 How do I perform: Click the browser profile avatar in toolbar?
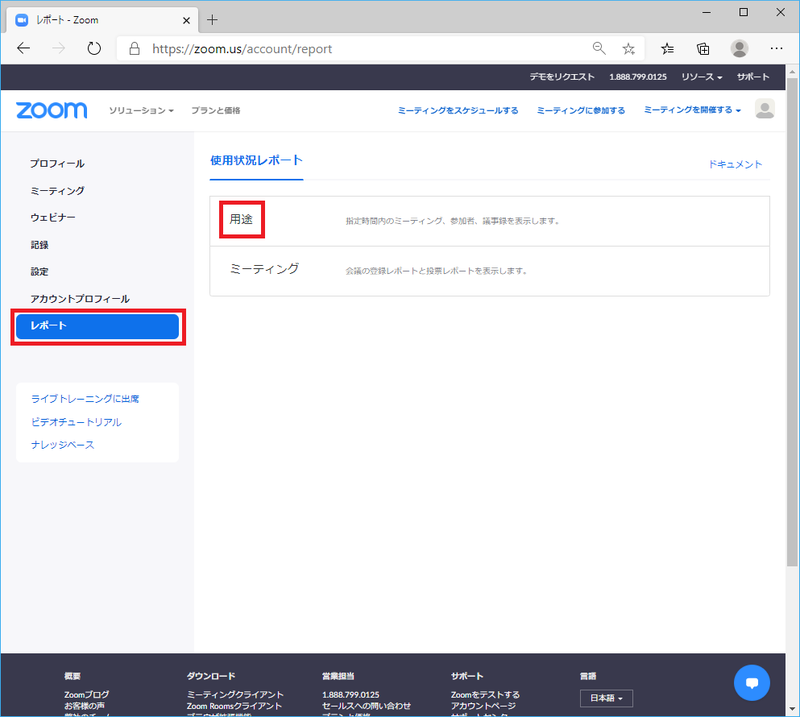(739, 48)
